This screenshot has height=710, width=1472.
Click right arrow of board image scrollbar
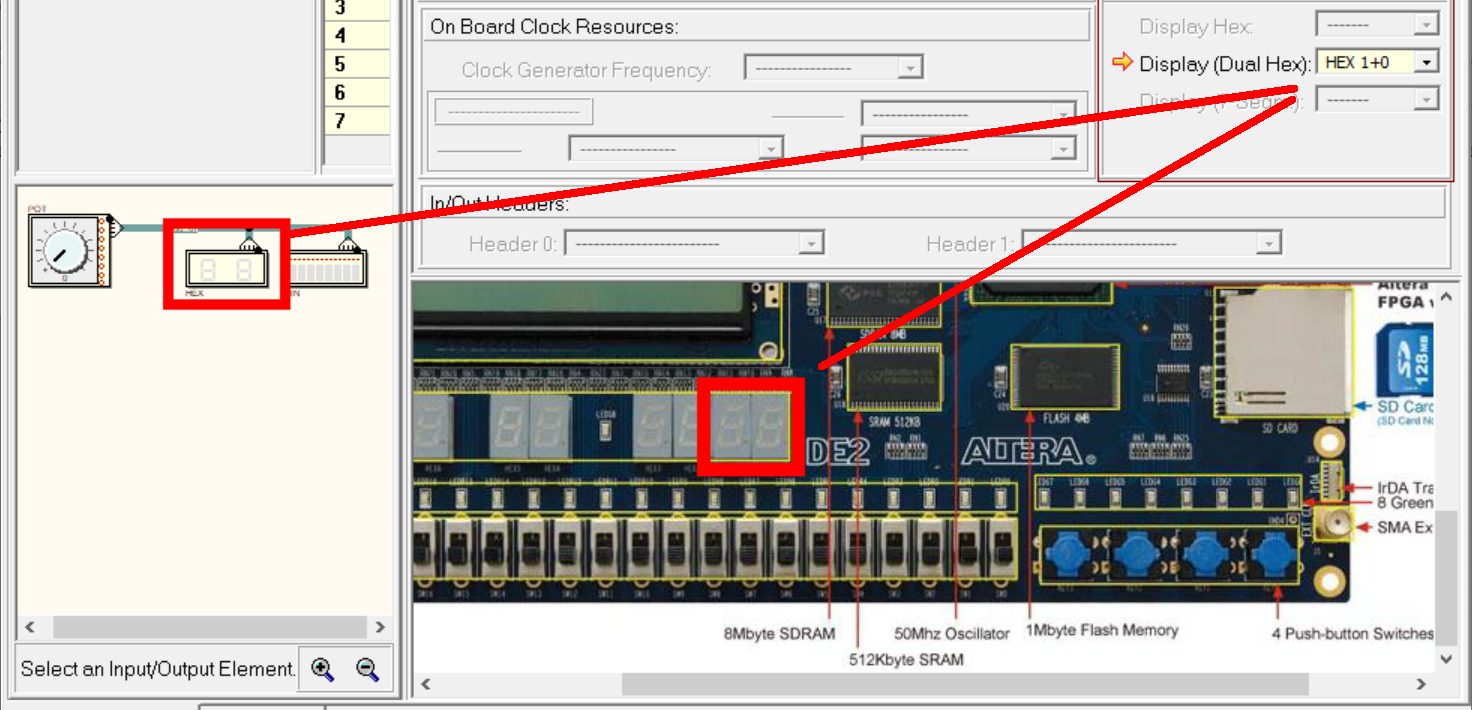coord(1421,684)
